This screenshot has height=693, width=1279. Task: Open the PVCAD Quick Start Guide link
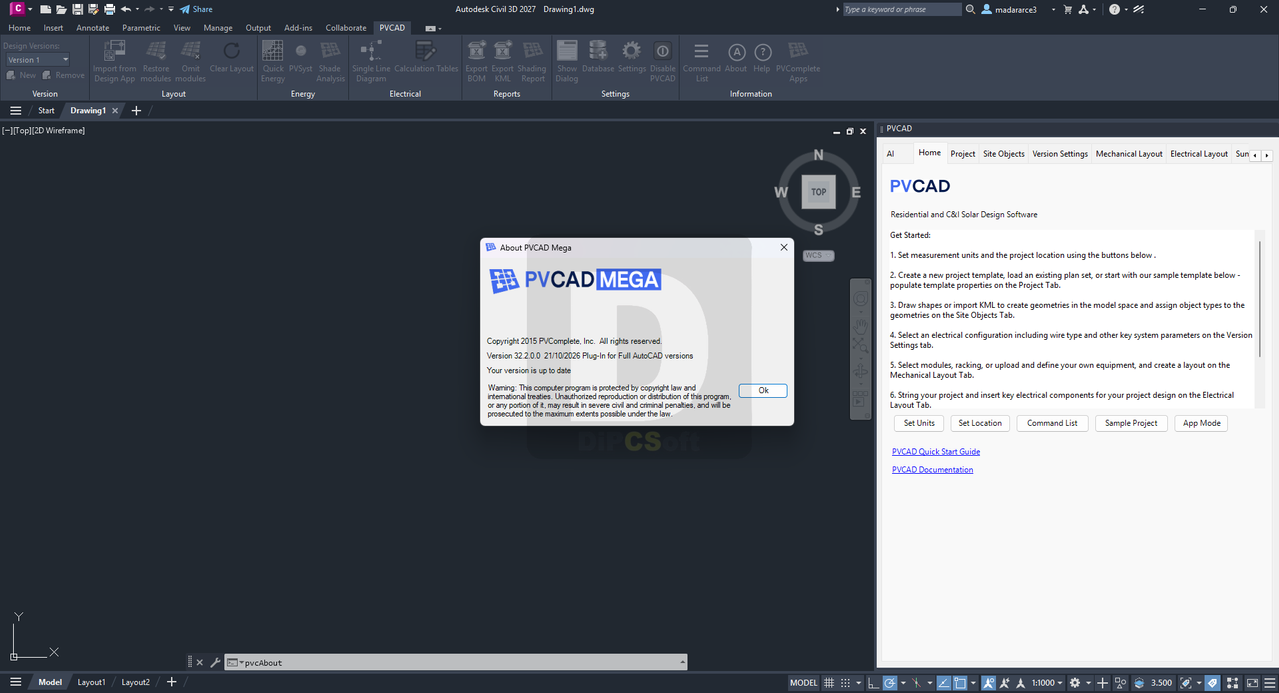(x=936, y=452)
